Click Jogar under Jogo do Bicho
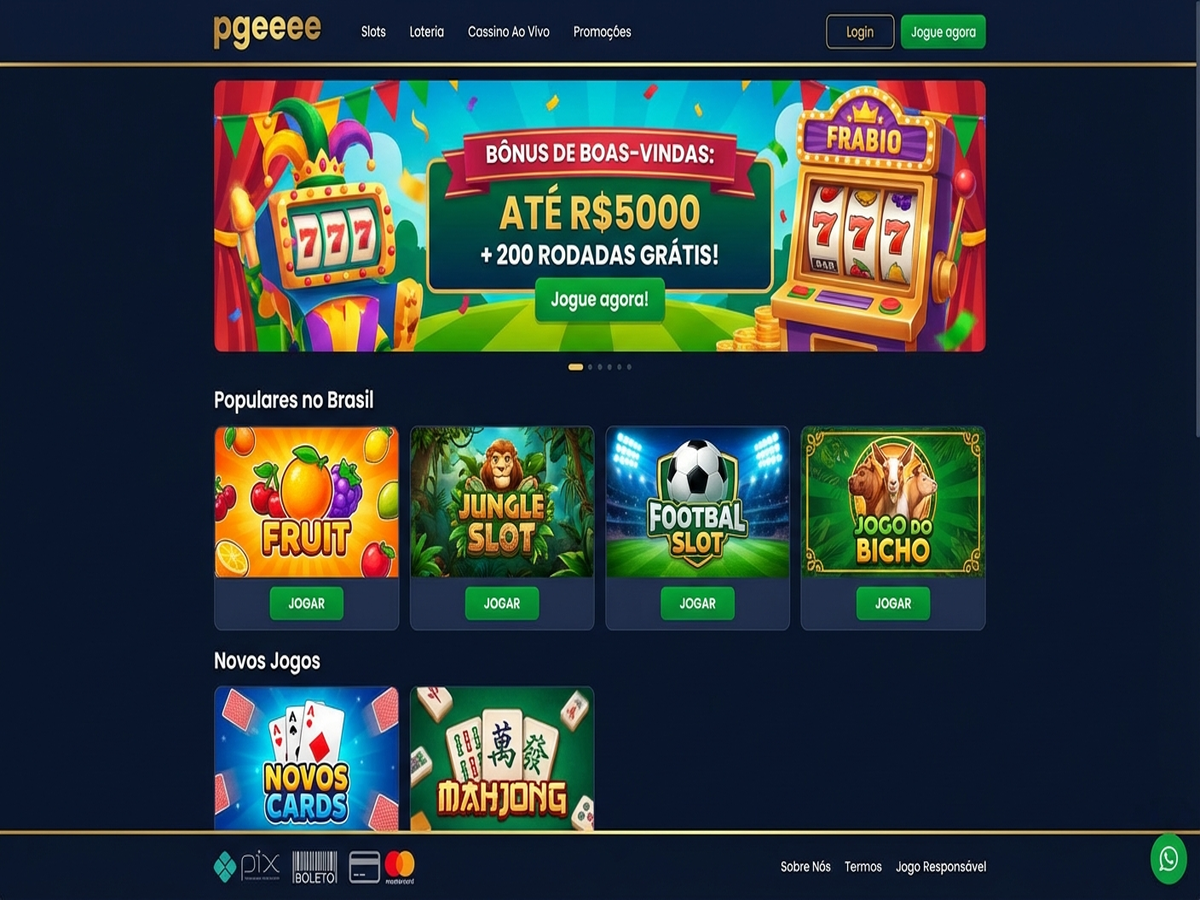 (893, 603)
